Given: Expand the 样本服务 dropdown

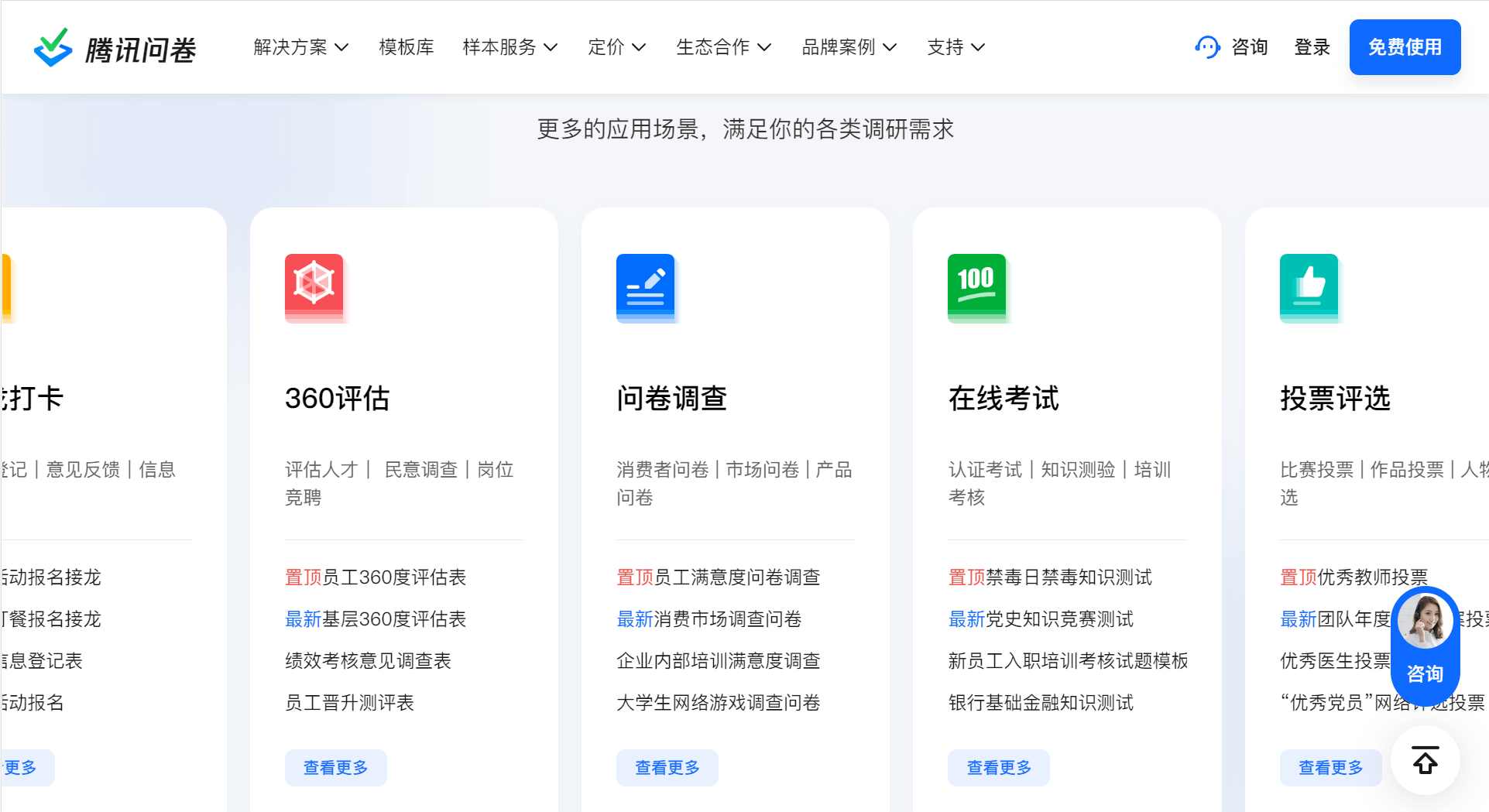Looking at the screenshot, I should click(x=510, y=47).
